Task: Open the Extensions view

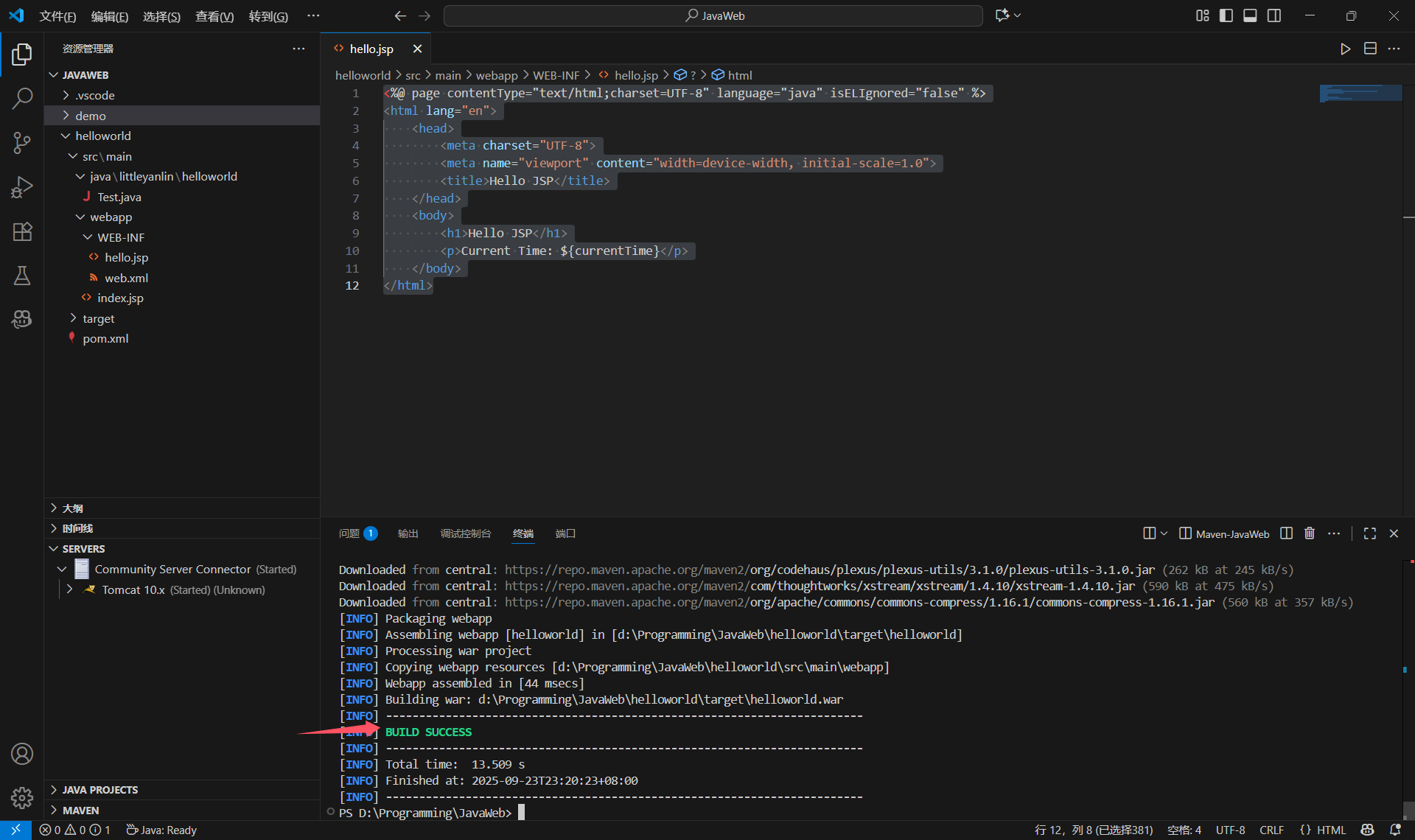Action: tap(22, 231)
